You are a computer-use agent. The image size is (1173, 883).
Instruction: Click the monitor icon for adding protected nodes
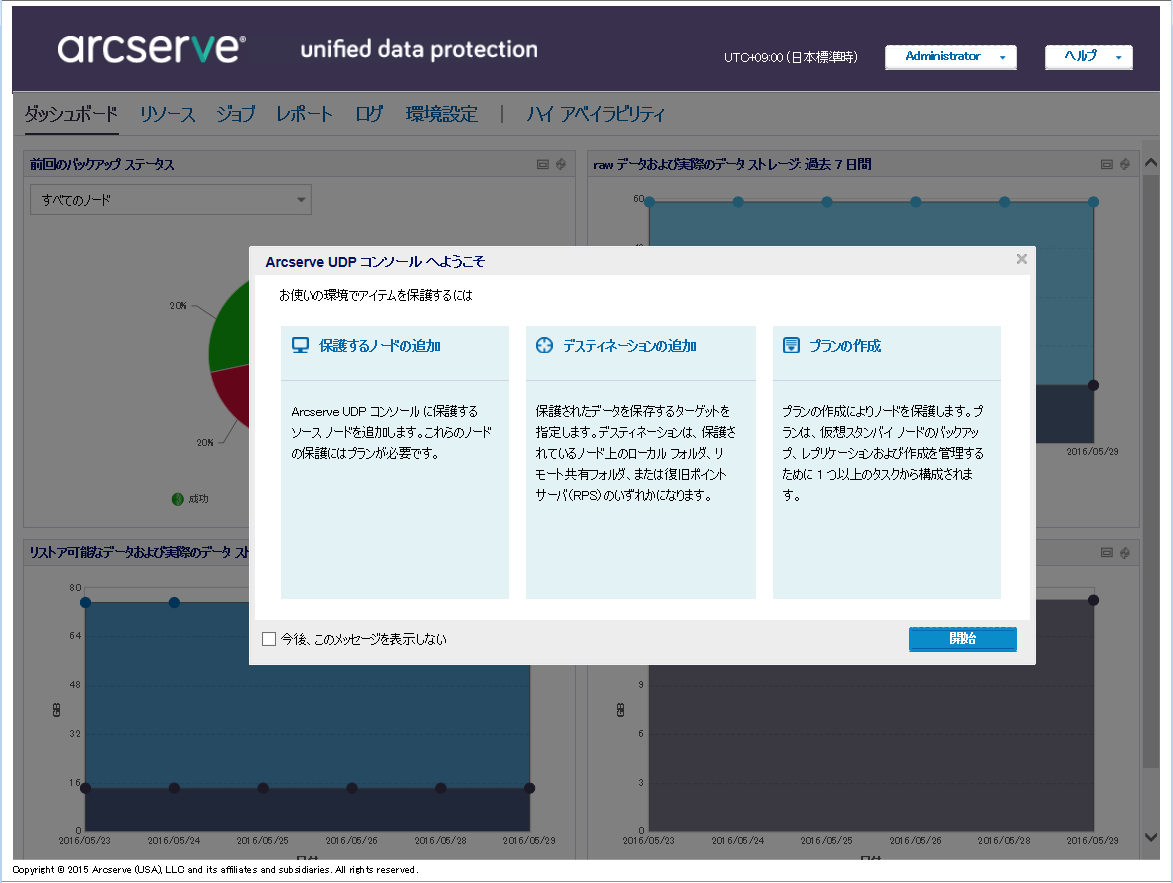[300, 346]
